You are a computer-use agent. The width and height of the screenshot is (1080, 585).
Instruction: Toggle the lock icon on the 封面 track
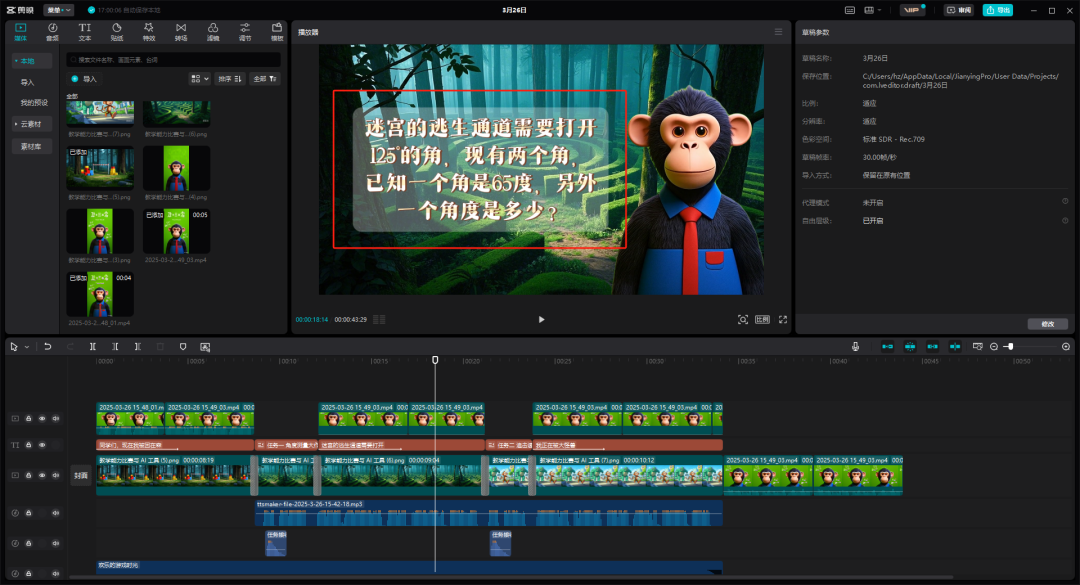pyautogui.click(x=29, y=475)
